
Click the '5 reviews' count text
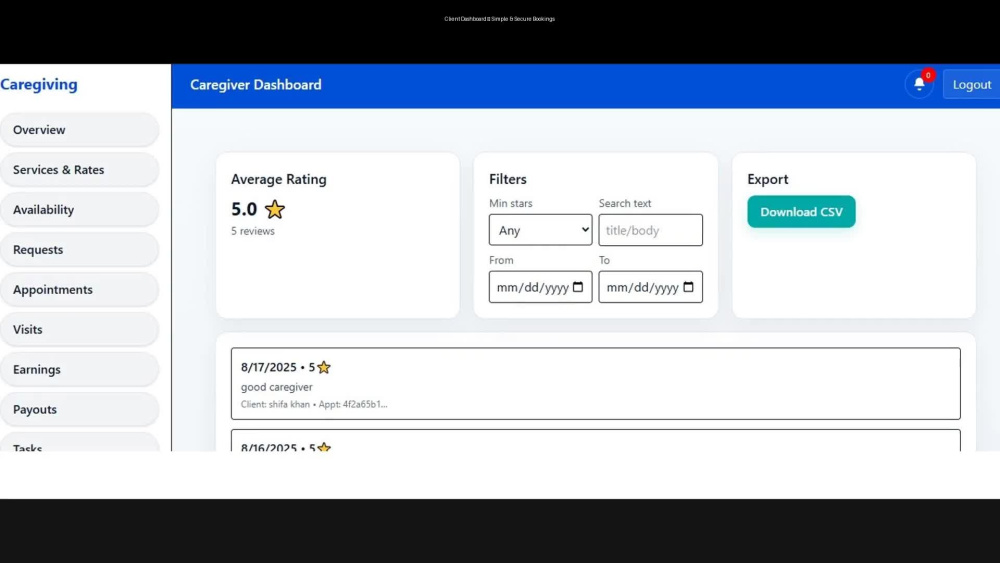pos(253,231)
